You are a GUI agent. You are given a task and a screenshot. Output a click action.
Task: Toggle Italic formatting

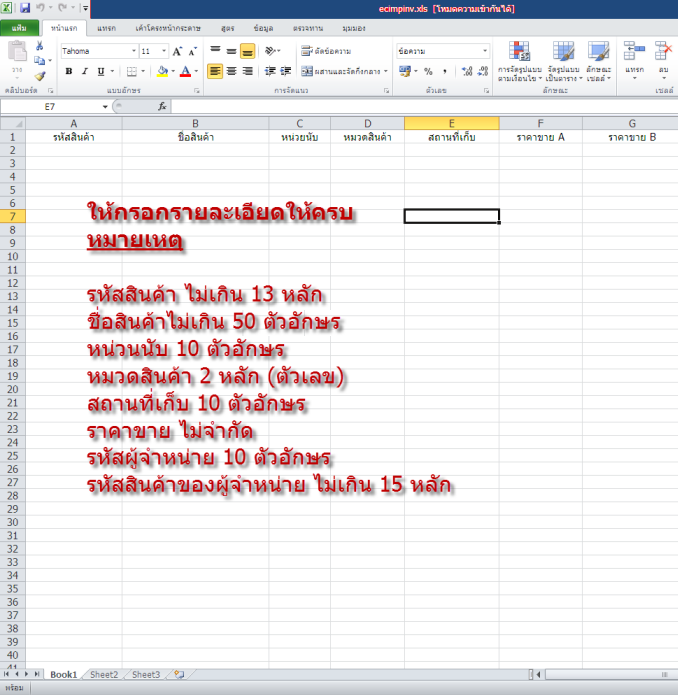tap(85, 71)
